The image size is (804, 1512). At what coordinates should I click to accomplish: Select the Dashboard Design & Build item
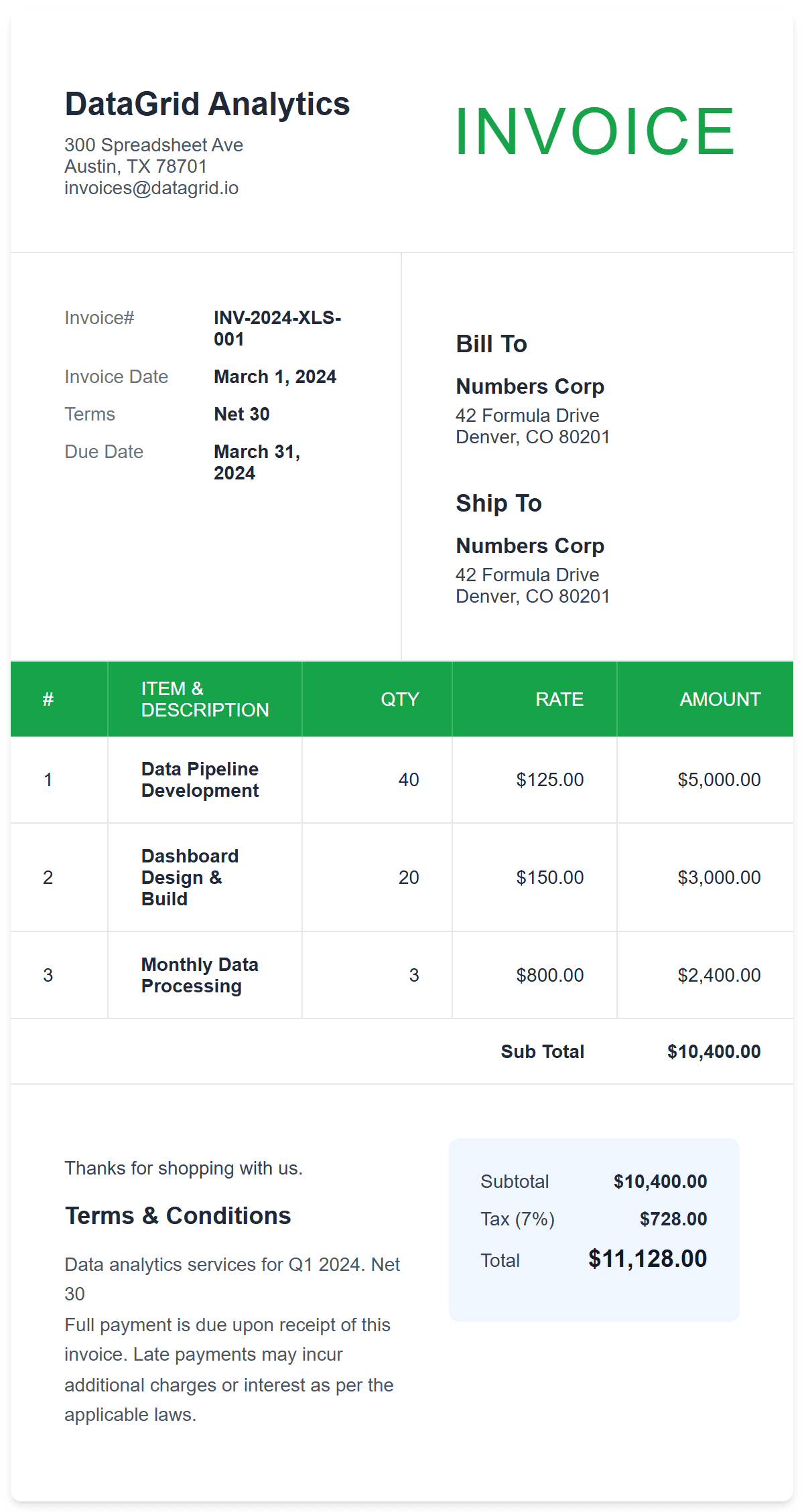pos(190,877)
